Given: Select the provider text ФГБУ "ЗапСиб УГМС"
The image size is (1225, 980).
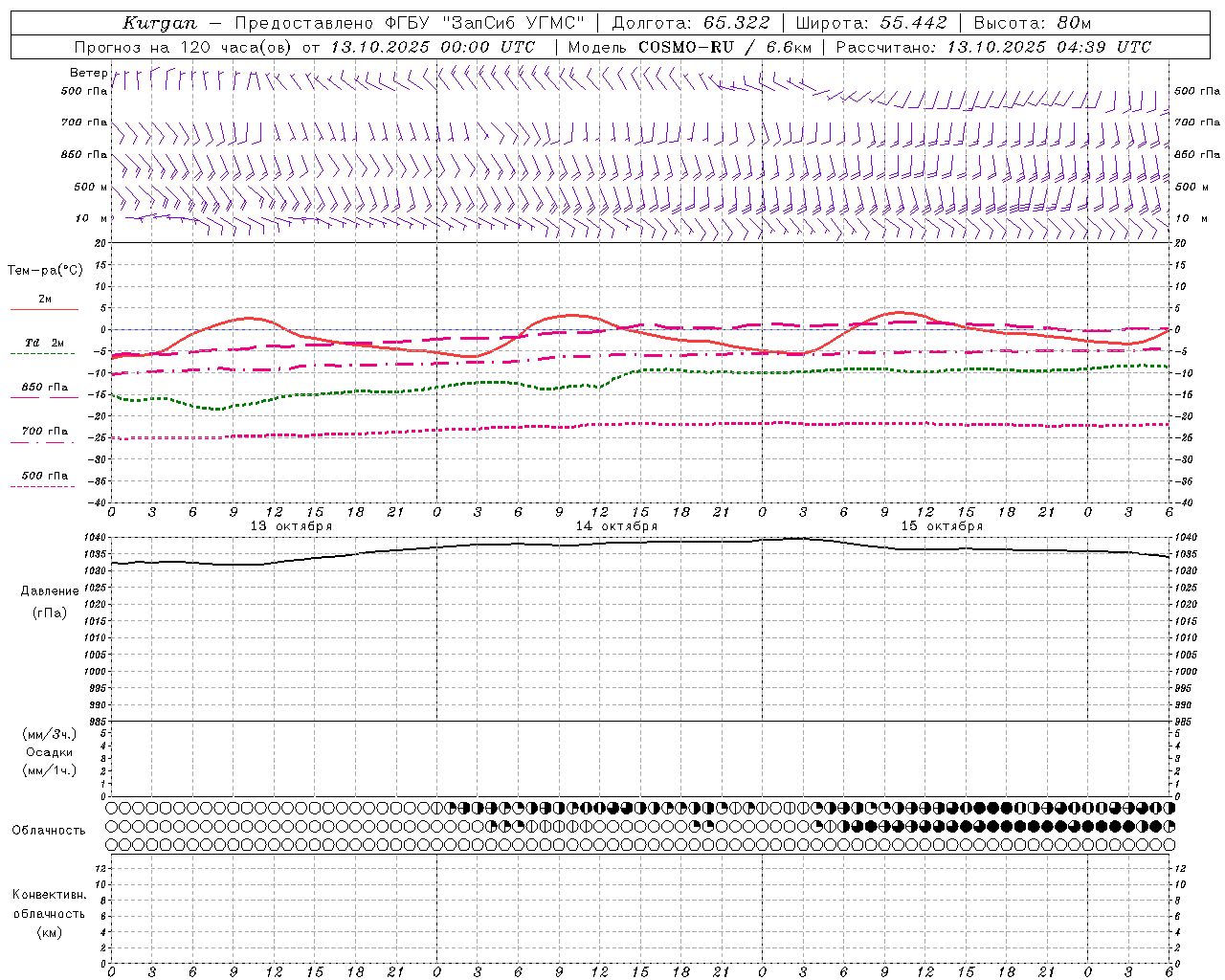Looking at the screenshot, I should coord(486,23).
